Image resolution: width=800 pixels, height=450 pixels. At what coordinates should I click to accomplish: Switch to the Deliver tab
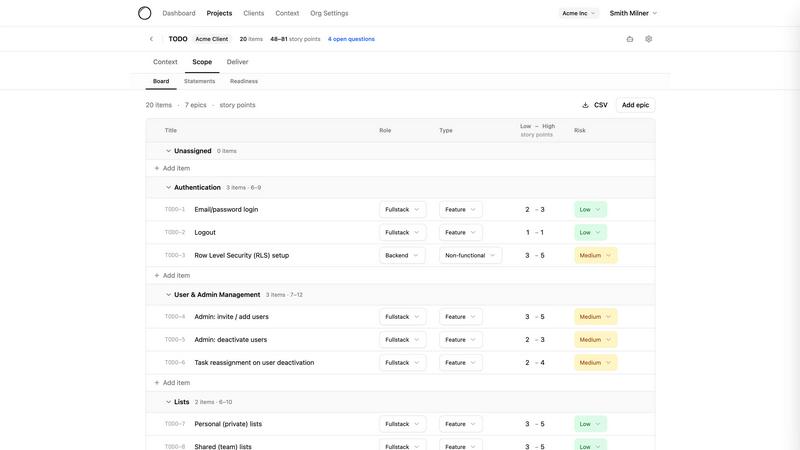(237, 62)
